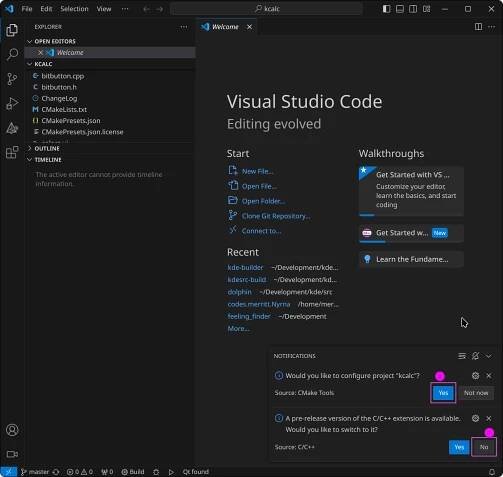Open the CMake view in activity bar
503x477 pixels.
tap(12, 128)
